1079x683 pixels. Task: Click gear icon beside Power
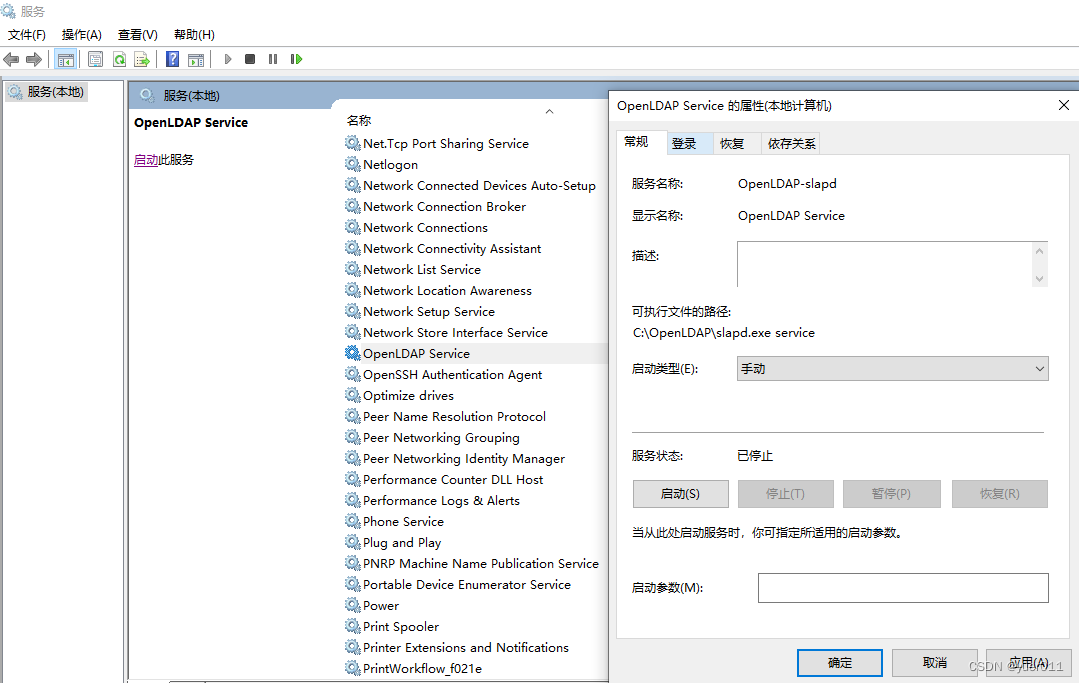352,605
